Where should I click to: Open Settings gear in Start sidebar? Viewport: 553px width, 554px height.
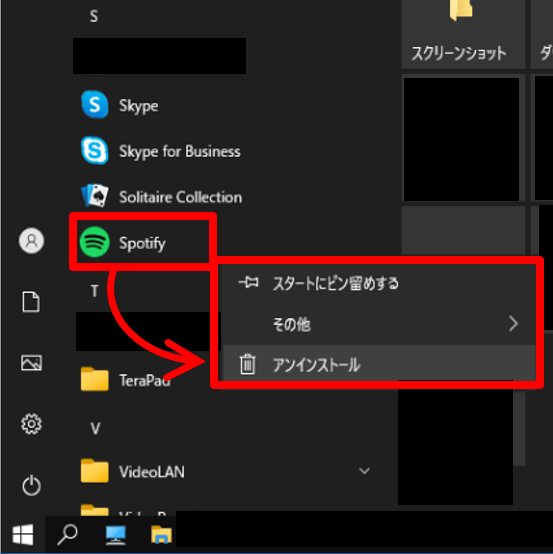[31, 424]
